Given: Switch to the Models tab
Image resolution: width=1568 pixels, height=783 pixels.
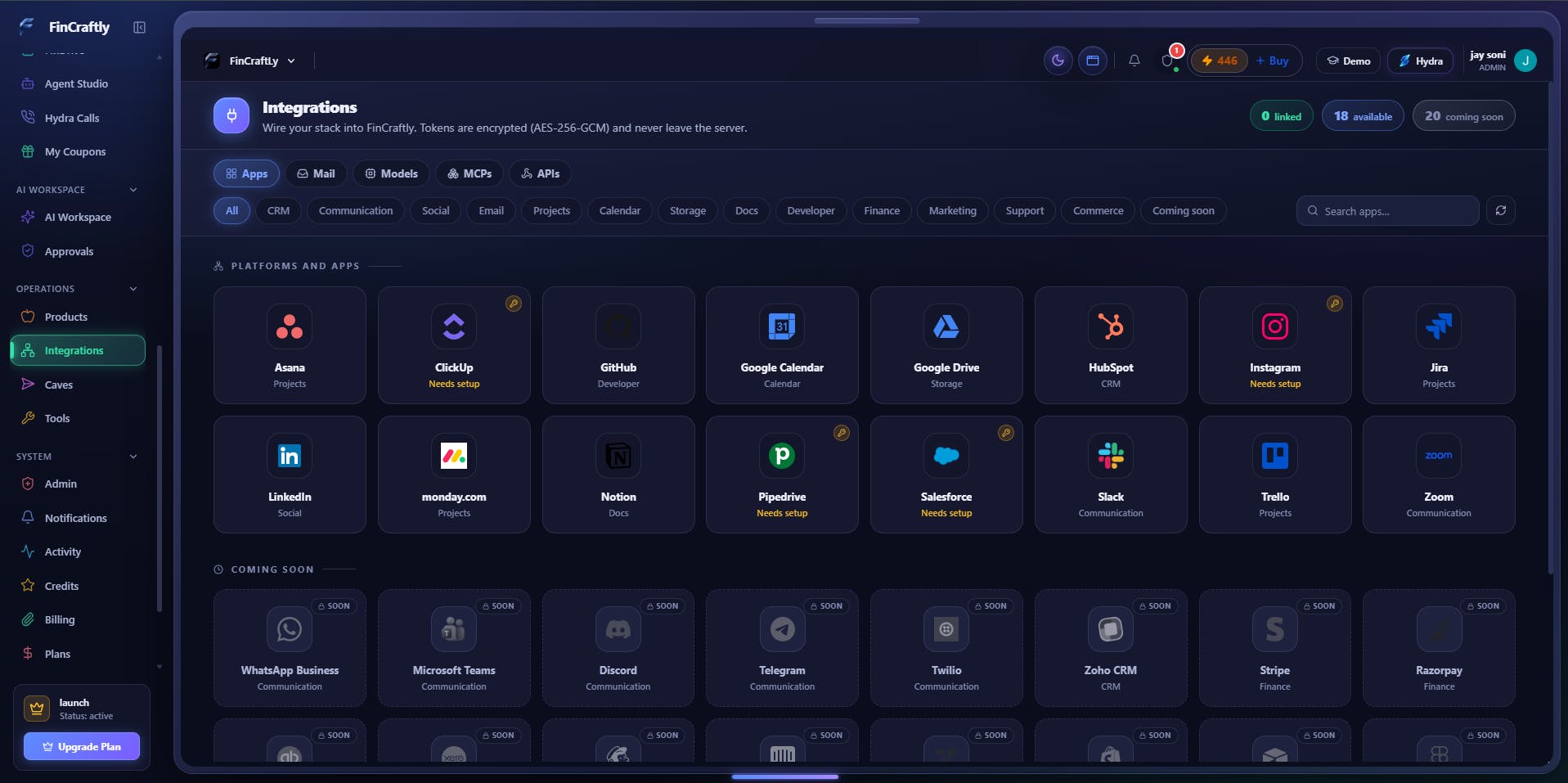Looking at the screenshot, I should pos(391,173).
